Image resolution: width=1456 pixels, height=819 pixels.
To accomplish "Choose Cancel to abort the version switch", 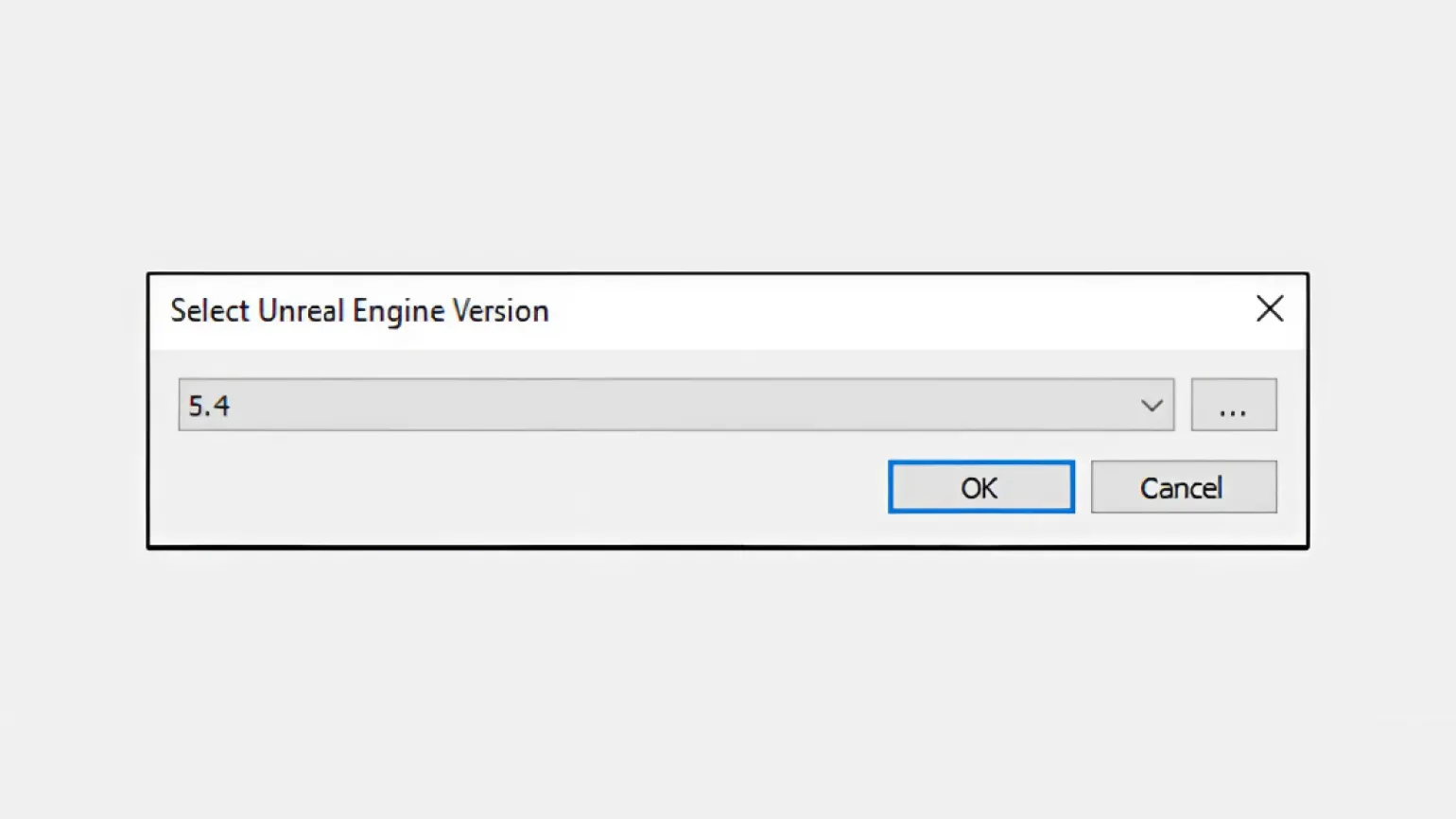I will coord(1183,487).
